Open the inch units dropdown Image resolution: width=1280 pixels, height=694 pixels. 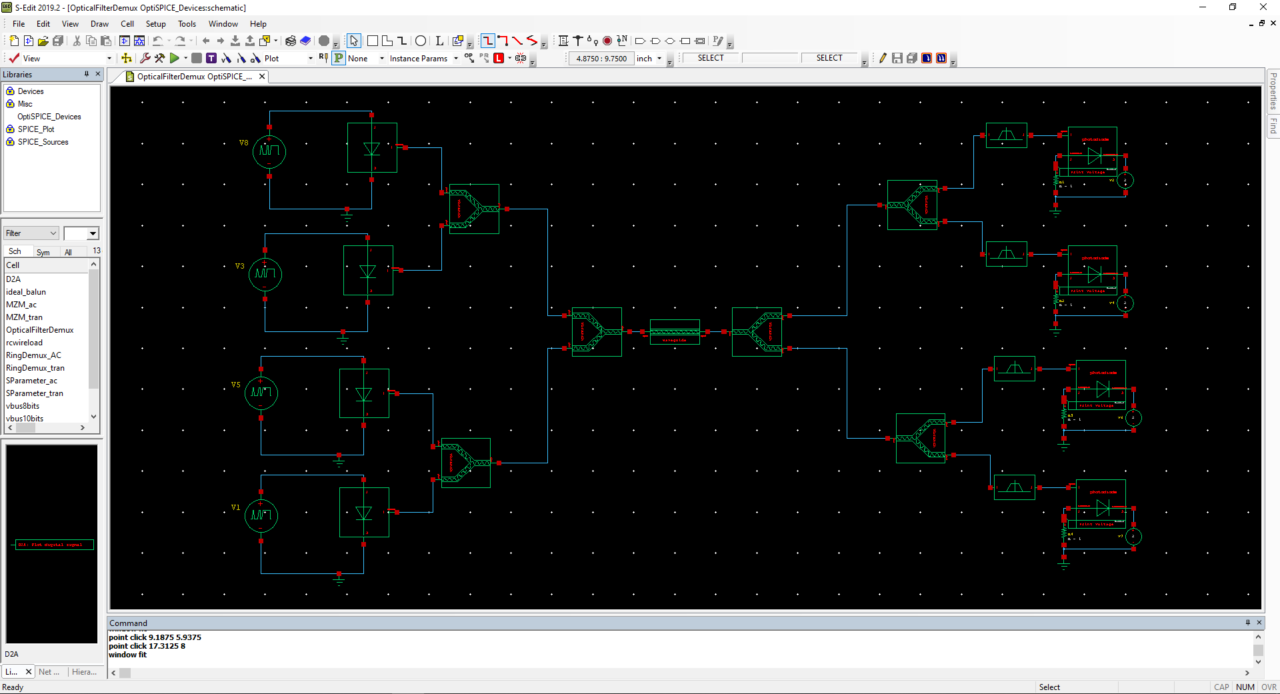(x=659, y=59)
